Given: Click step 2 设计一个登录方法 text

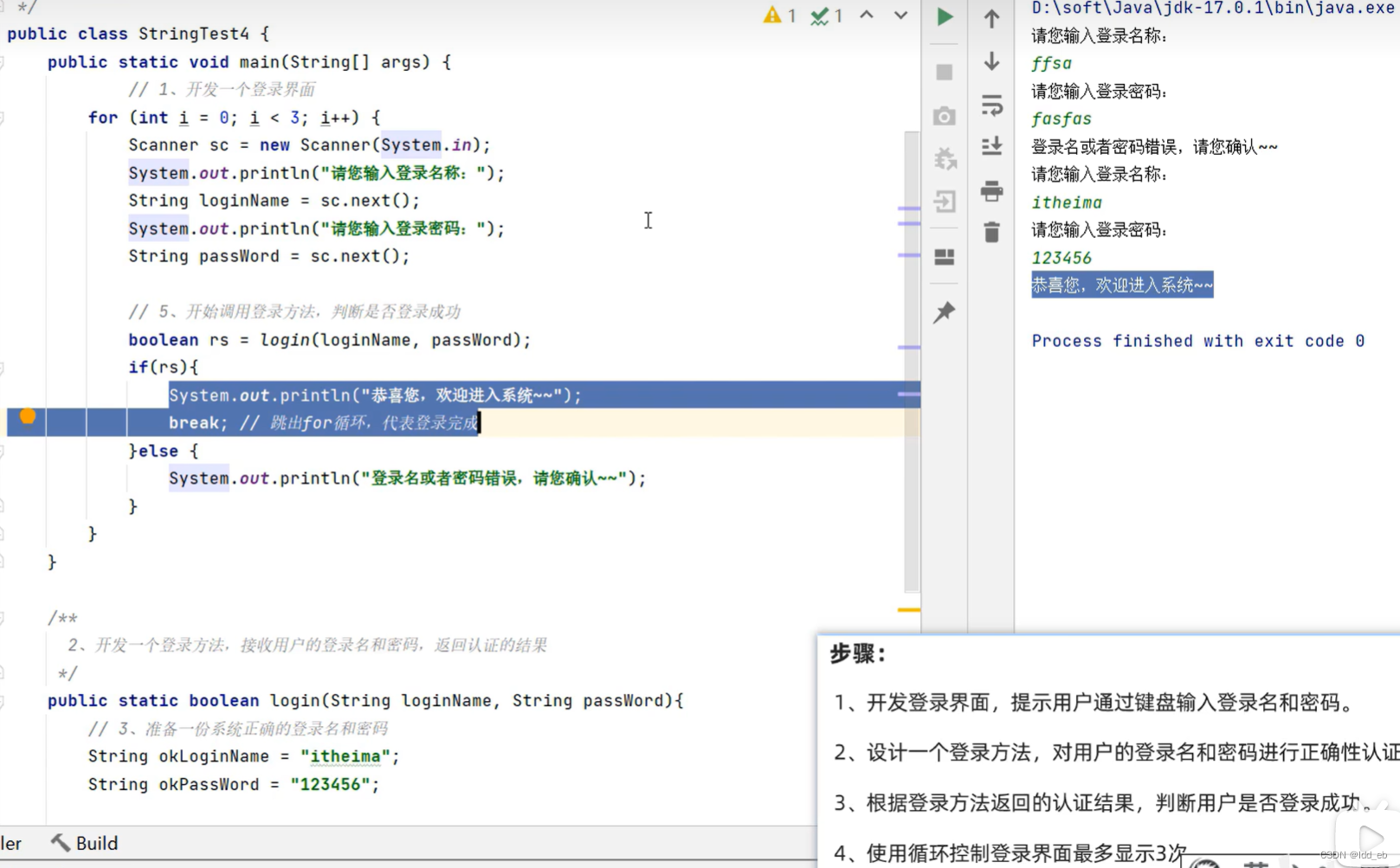Looking at the screenshot, I should 1116,753.
